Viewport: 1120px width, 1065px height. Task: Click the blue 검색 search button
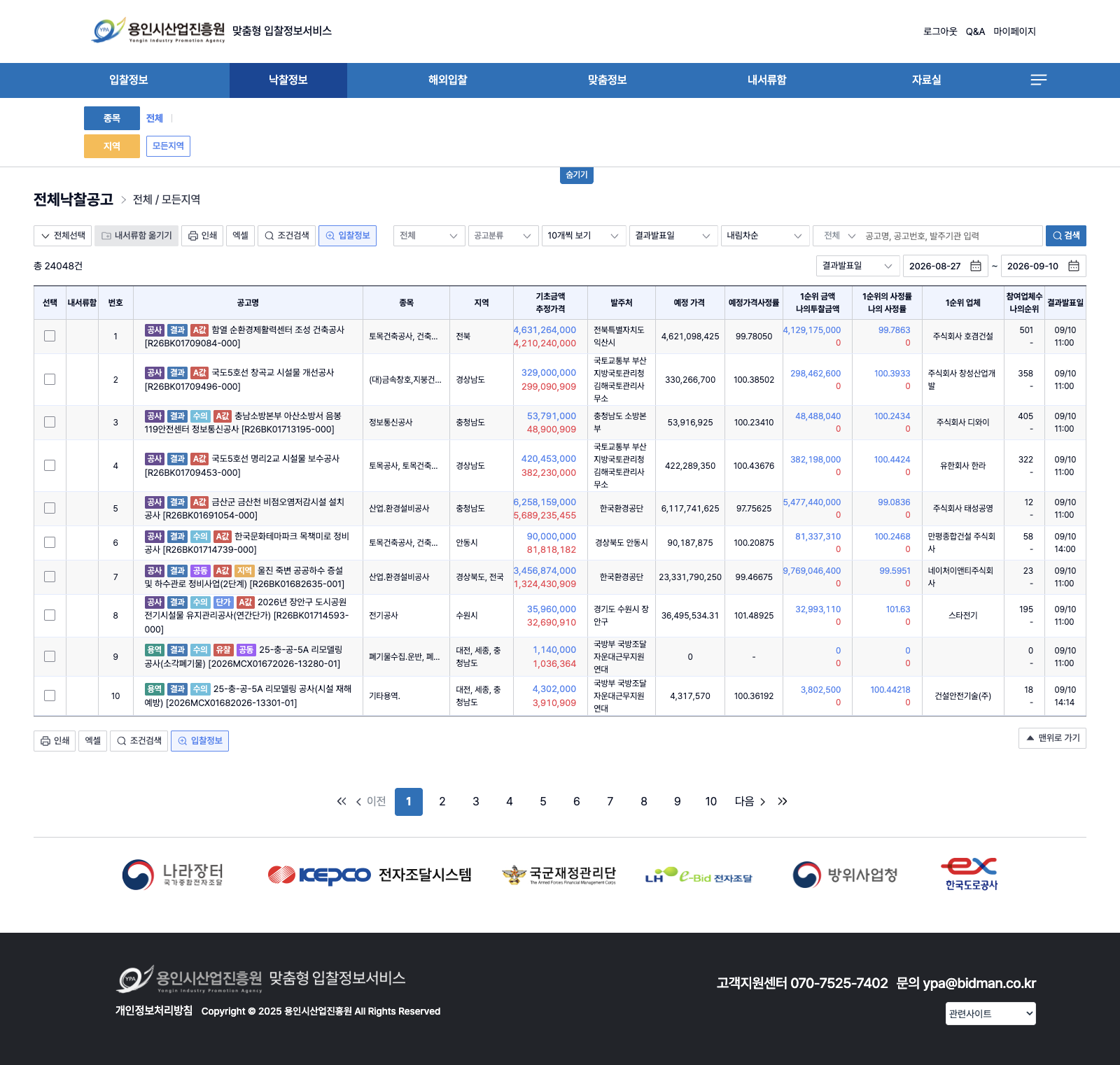tap(1066, 236)
